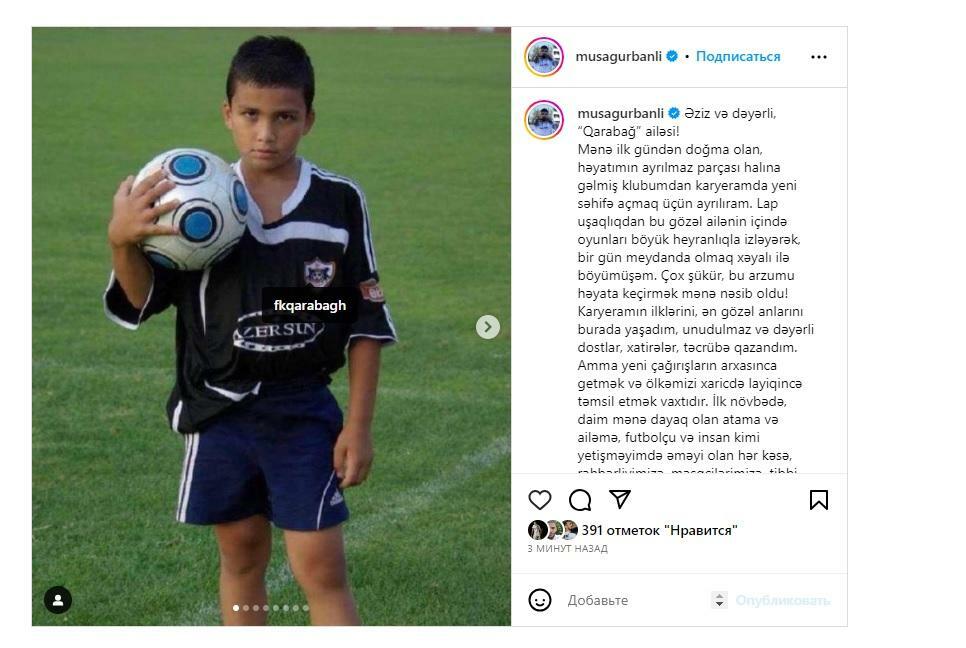966x648 pixels.
Task: Click the Опубликовать publish button
Action: point(783,600)
